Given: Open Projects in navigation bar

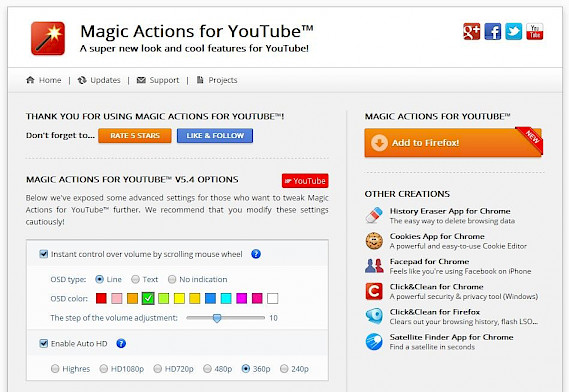Looking at the screenshot, I should point(223,80).
